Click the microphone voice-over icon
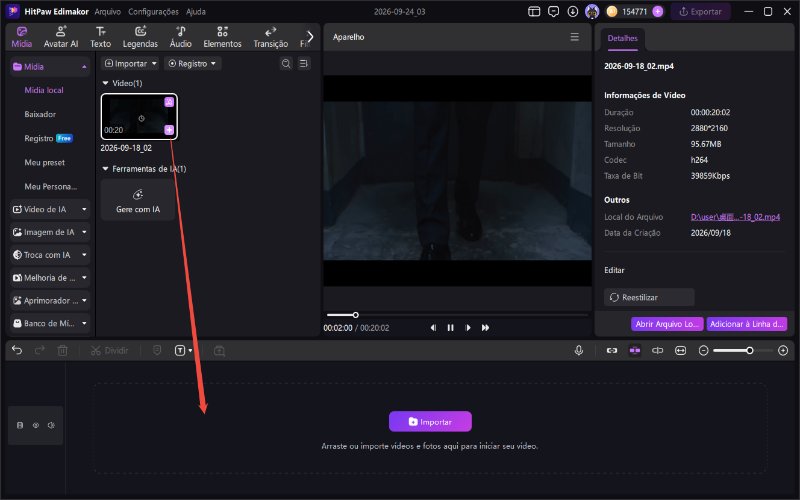Viewport: 800px width, 500px height. pyautogui.click(x=579, y=351)
